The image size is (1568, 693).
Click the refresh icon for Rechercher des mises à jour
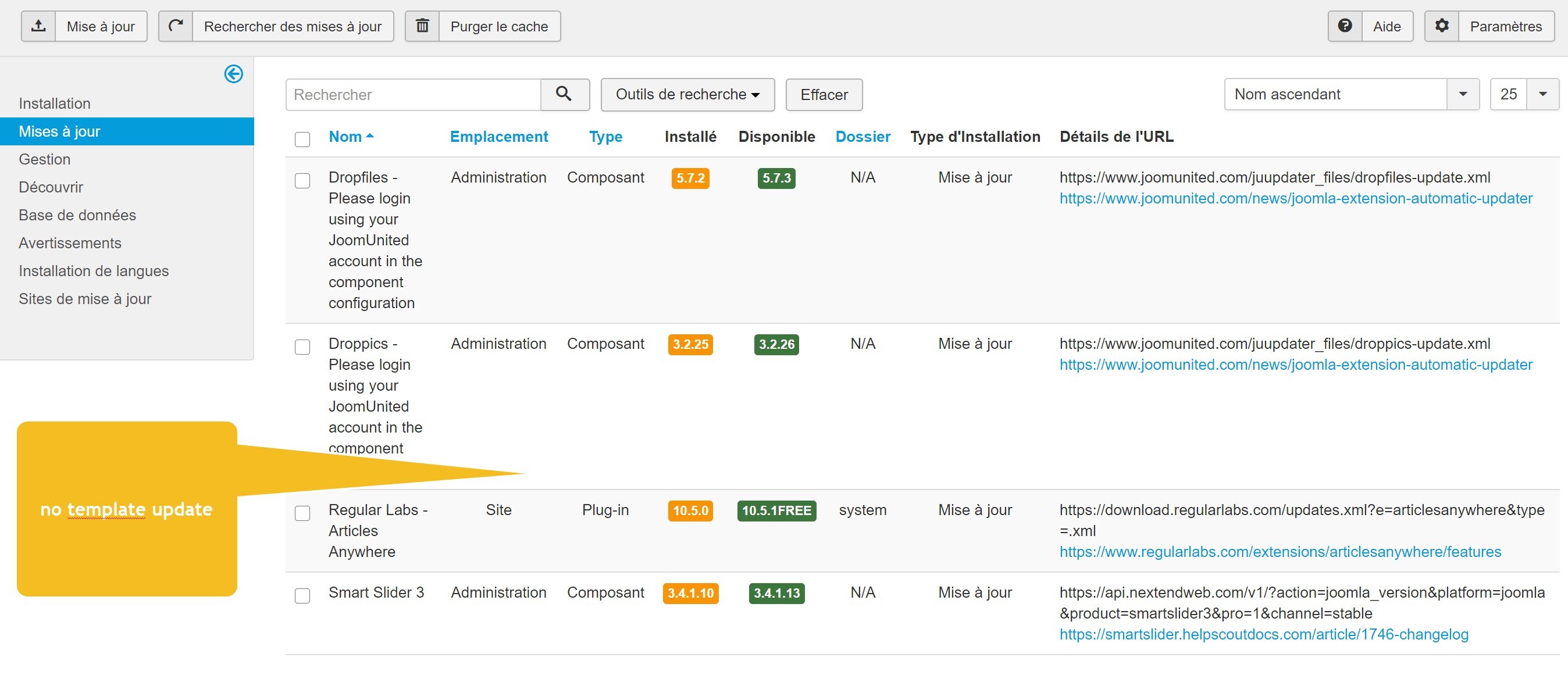[x=175, y=26]
